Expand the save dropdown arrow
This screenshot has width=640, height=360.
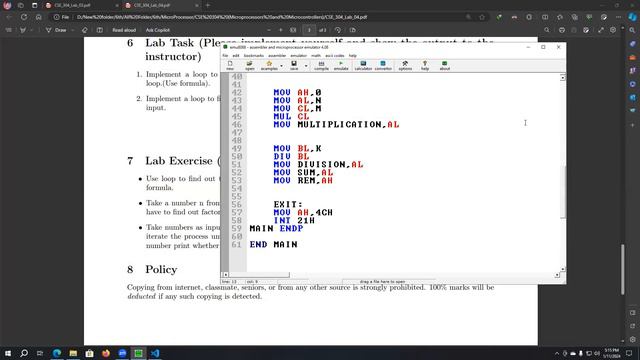coord(306,66)
